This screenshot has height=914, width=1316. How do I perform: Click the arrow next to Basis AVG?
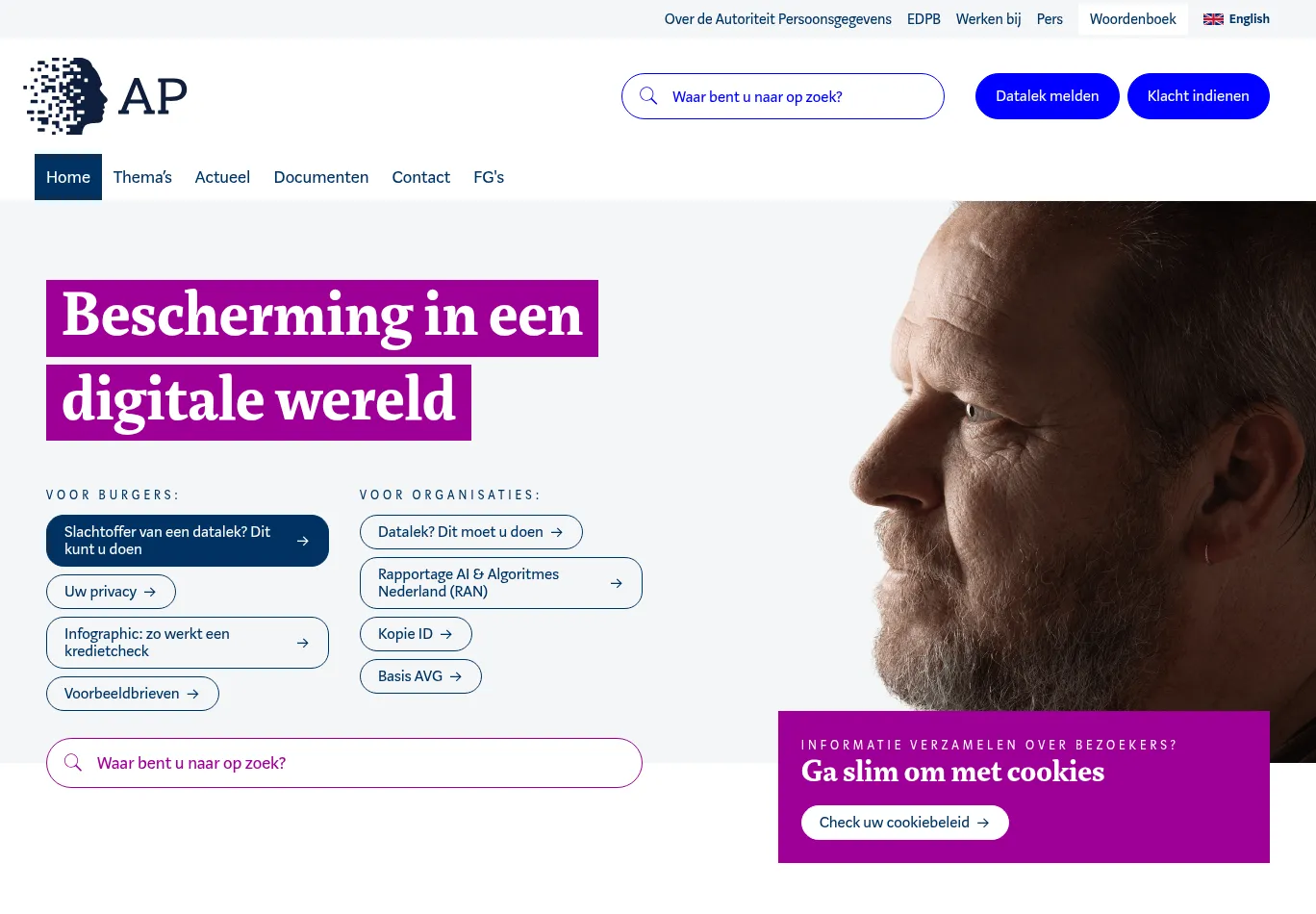point(456,676)
